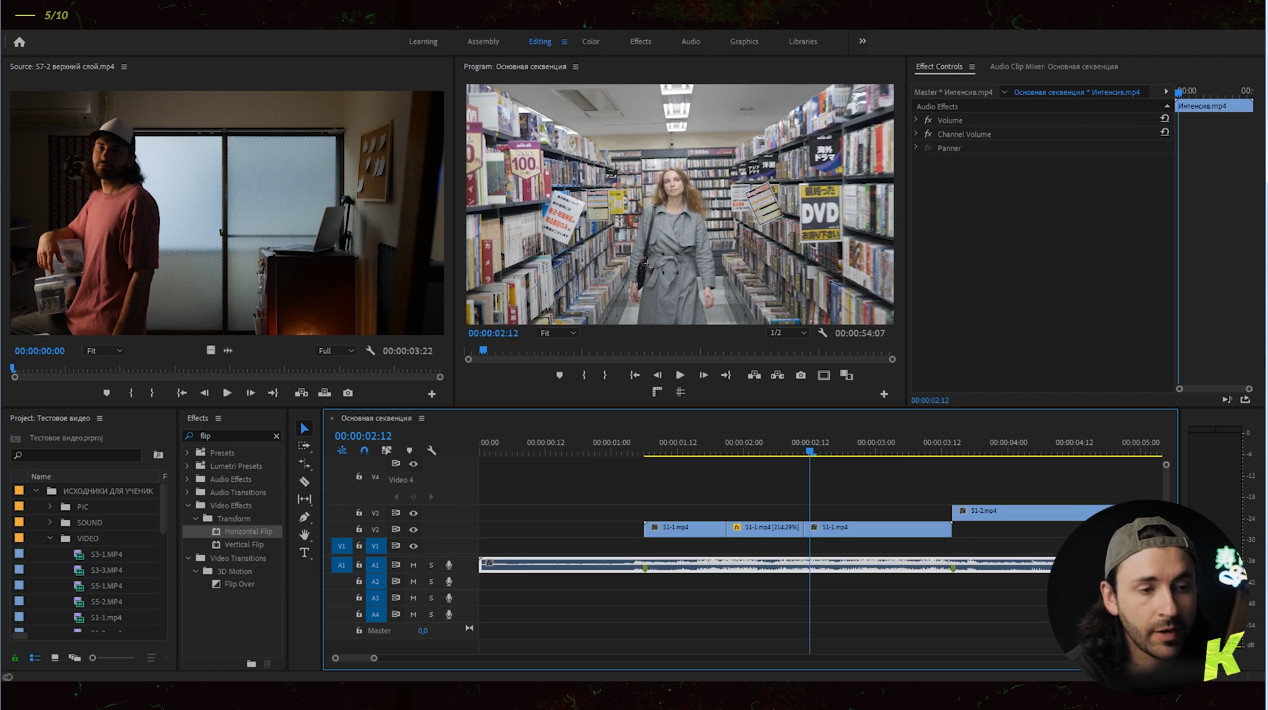Select the Razor tool in the toolbar
1268x710 pixels.
click(x=305, y=481)
